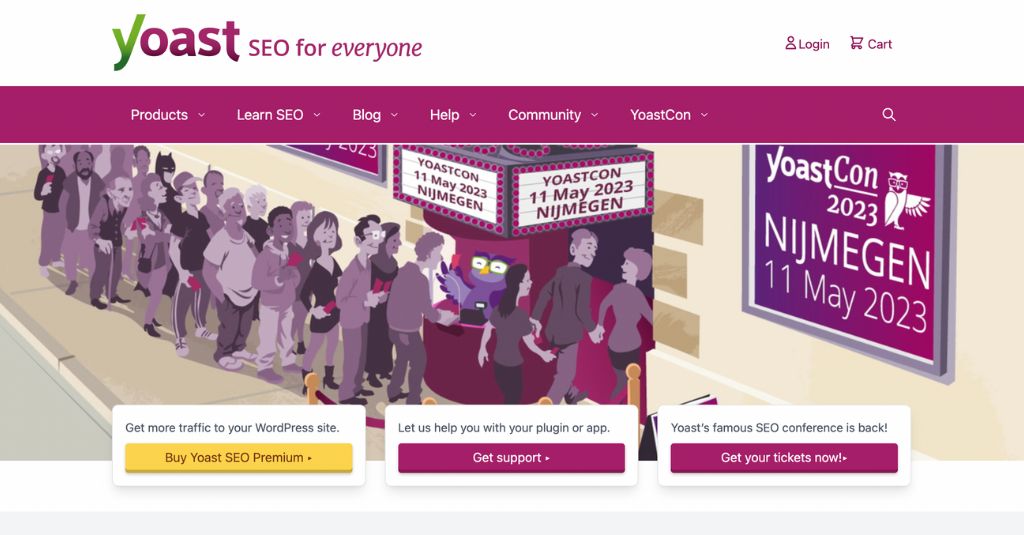
Task: Expand the YoastCon menu chevron
Action: pos(704,115)
